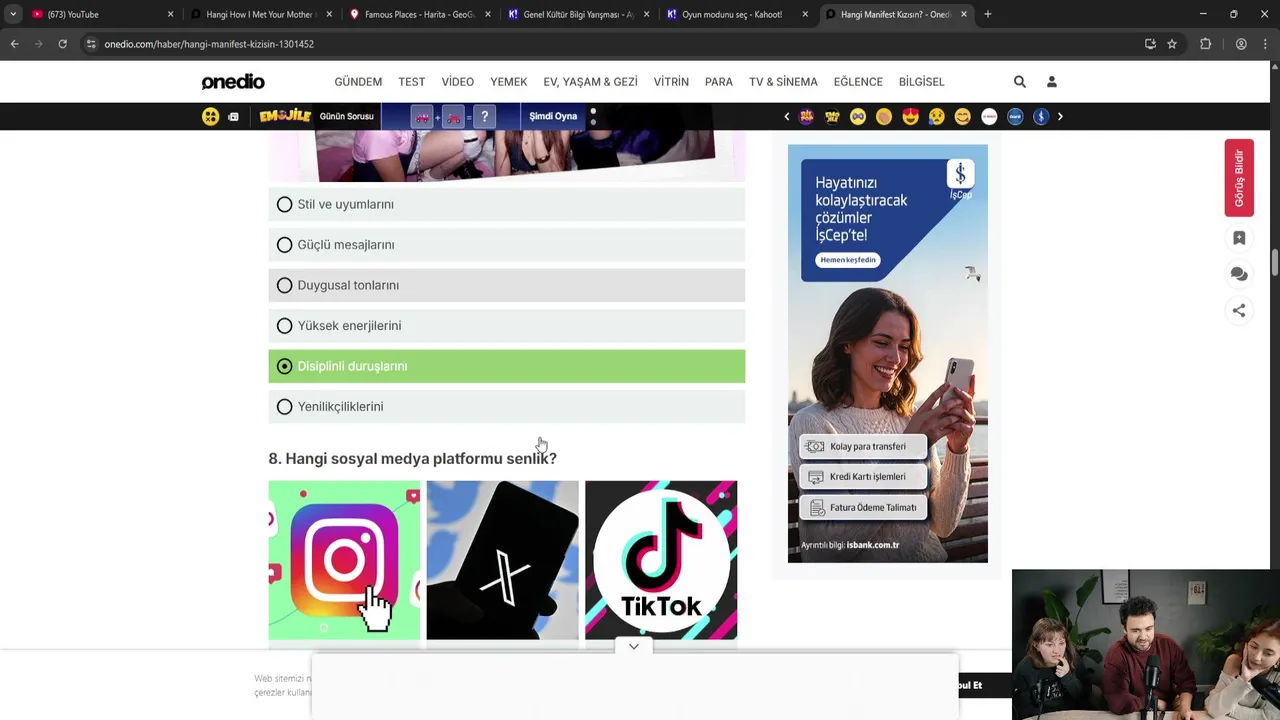This screenshot has height=720, width=1280.
Task: Click the news card icon beside games icon
Action: pyautogui.click(x=233, y=117)
